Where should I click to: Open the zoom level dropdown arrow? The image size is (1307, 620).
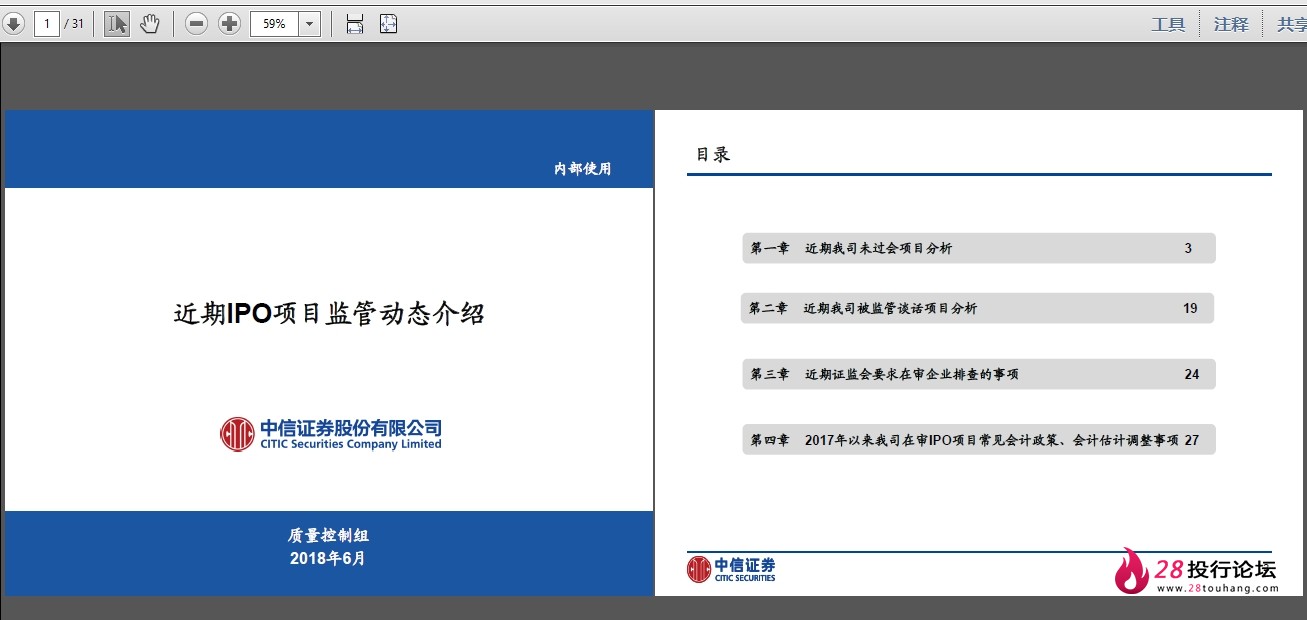coord(309,24)
